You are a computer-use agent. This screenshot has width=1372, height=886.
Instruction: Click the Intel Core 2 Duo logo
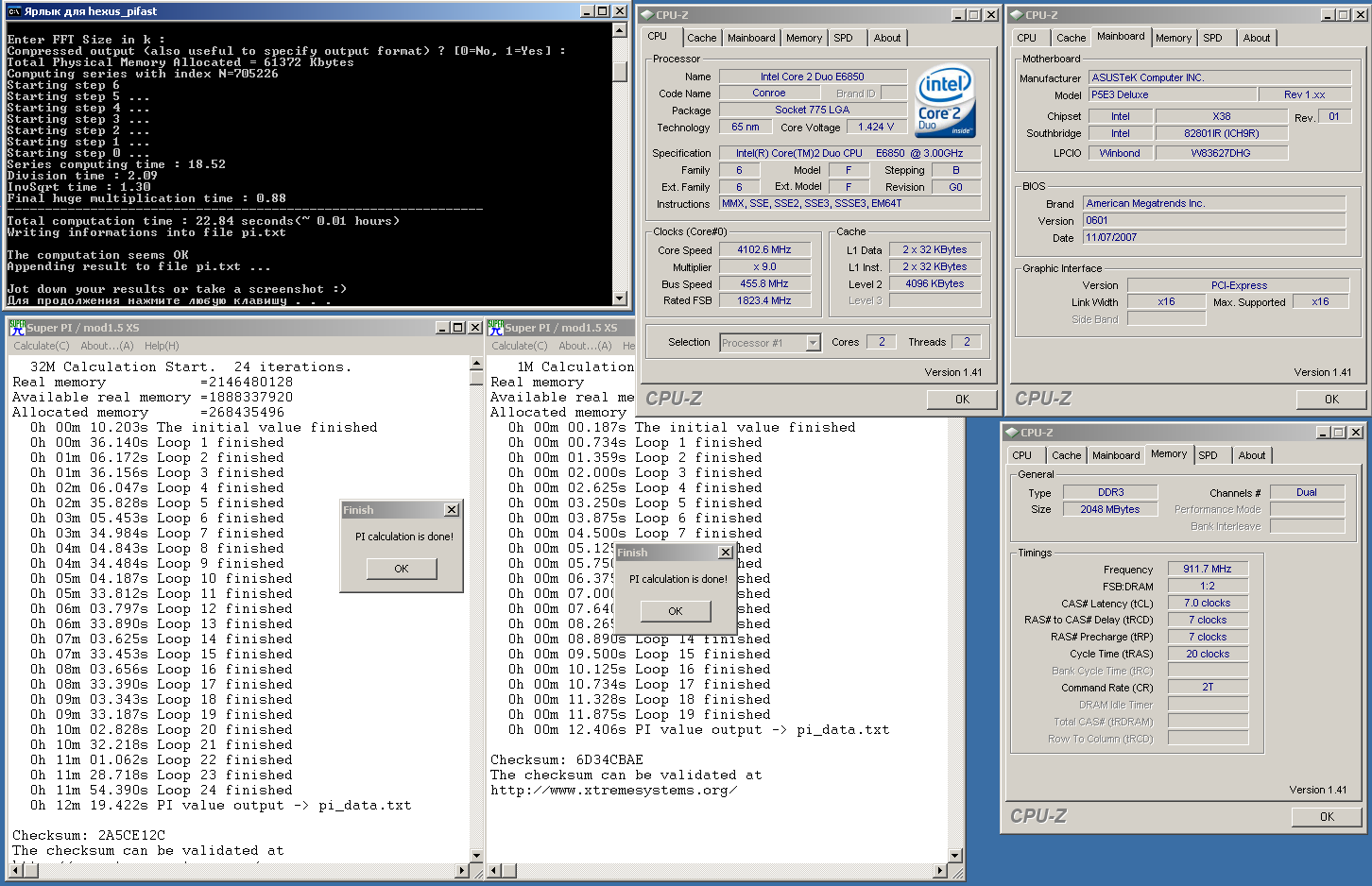(946, 101)
